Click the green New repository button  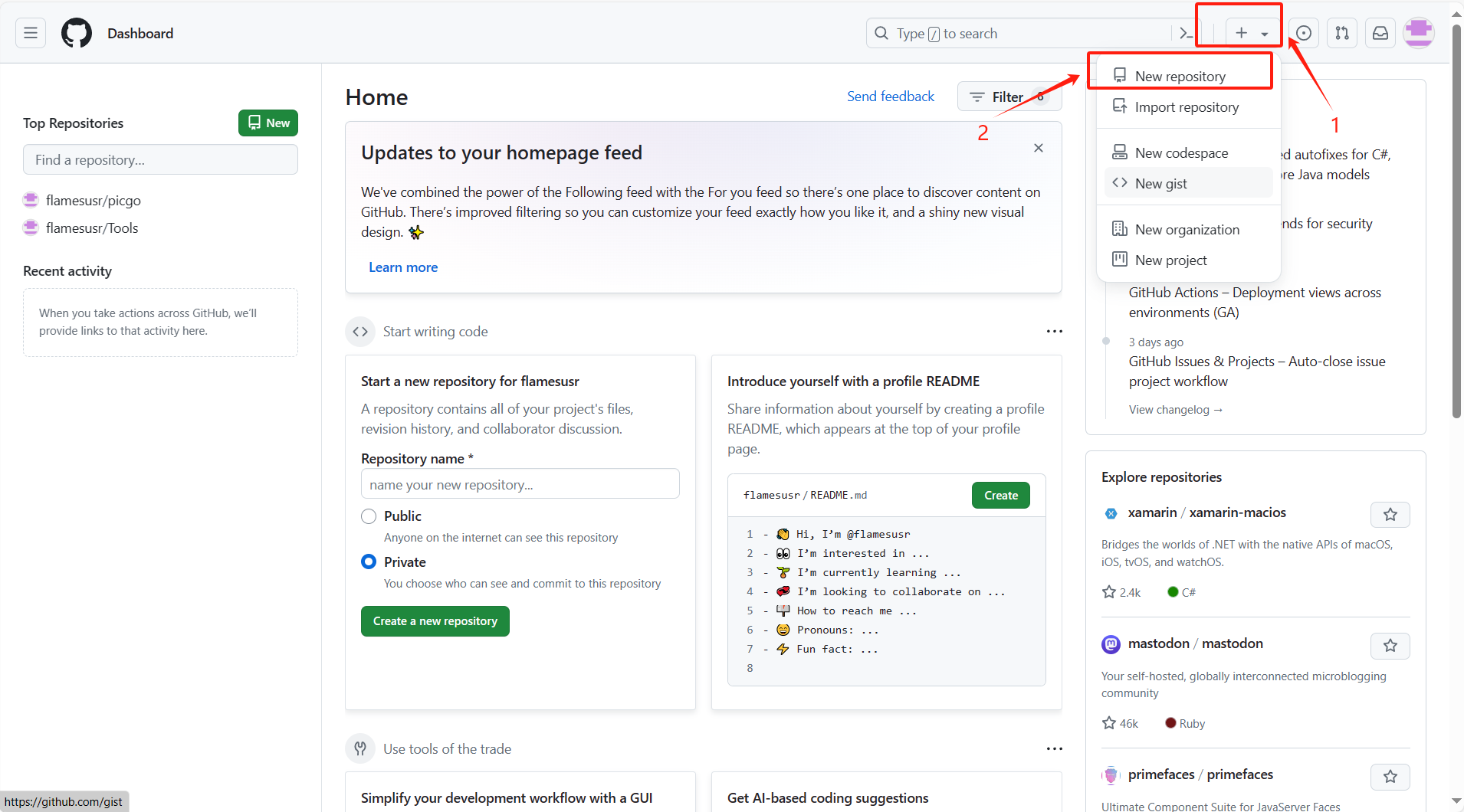(268, 123)
